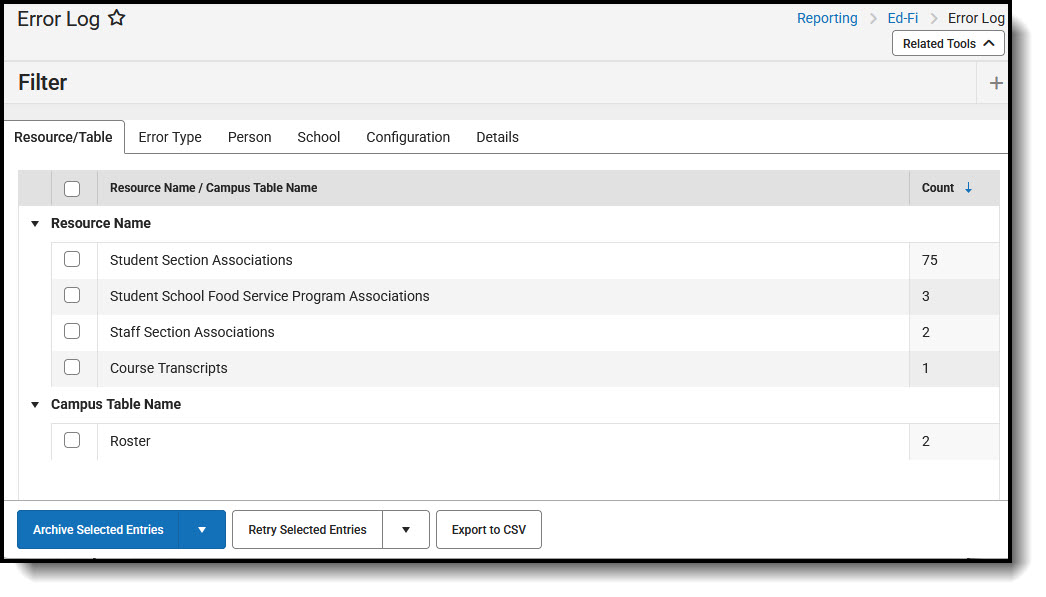
Task: Click the Export to CSV button
Action: pyautogui.click(x=488, y=529)
